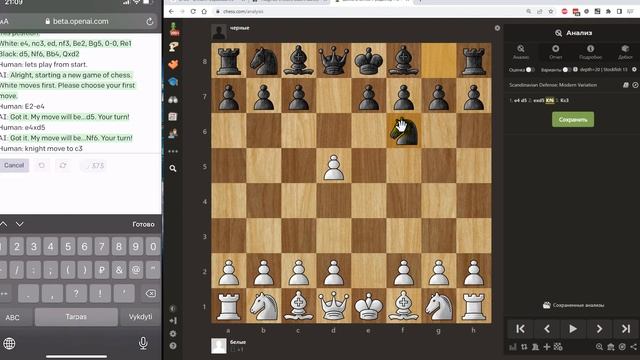Reload the beta.openai.com page in phone browser
Viewport: 640px width, 360px height.
coord(149,21)
